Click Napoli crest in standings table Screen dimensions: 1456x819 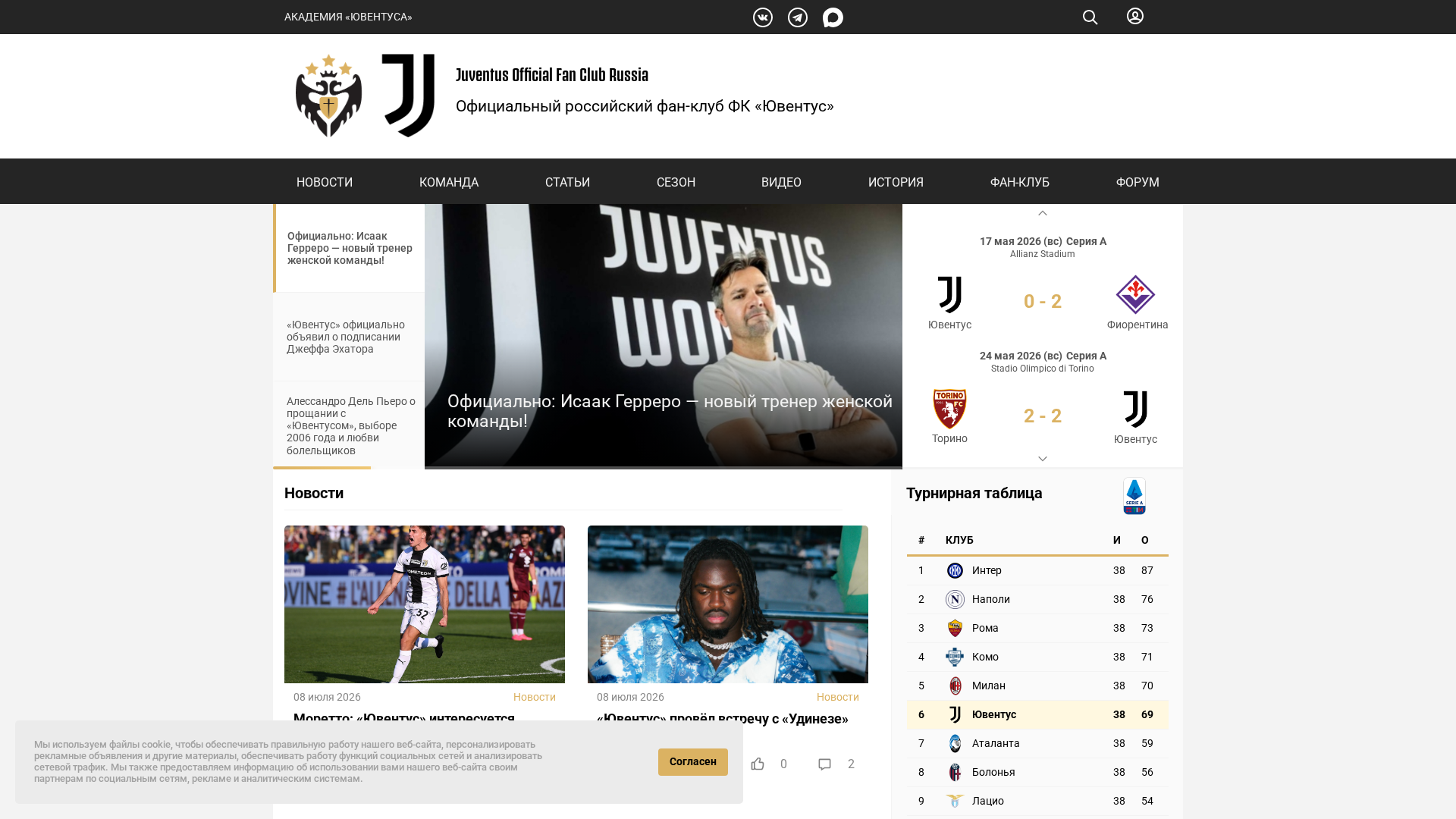tap(955, 599)
